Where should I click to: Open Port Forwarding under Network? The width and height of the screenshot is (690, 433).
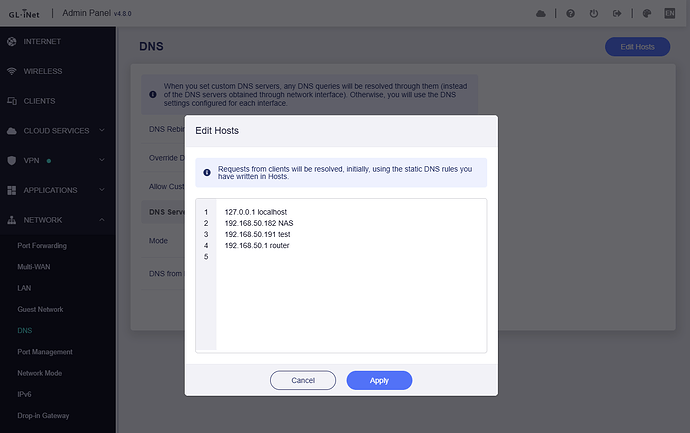point(44,245)
